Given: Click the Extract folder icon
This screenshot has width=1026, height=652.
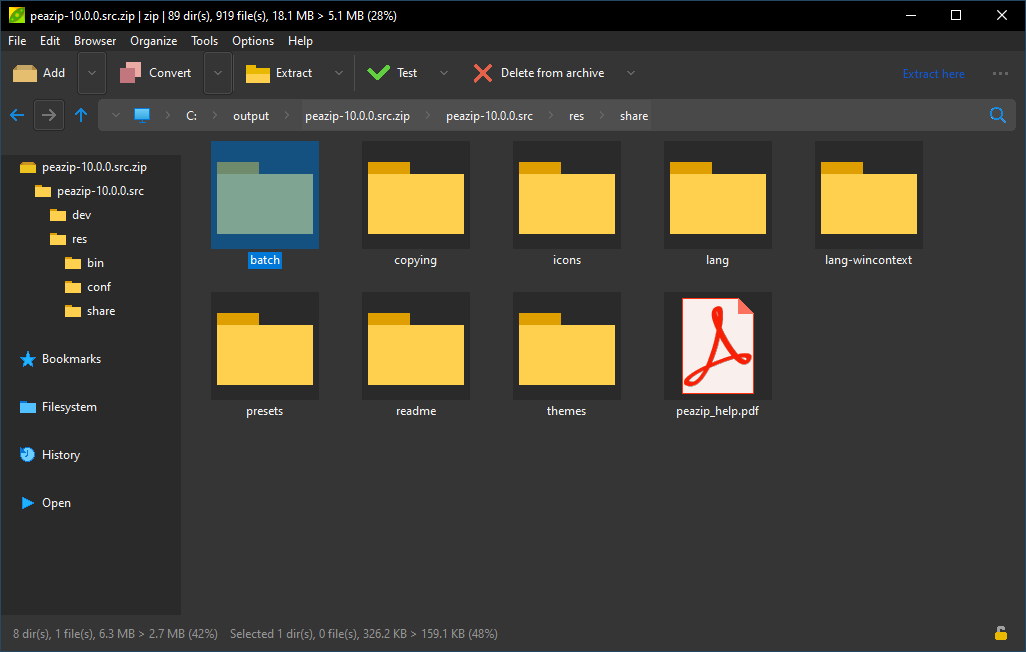Looking at the screenshot, I should click(x=258, y=73).
